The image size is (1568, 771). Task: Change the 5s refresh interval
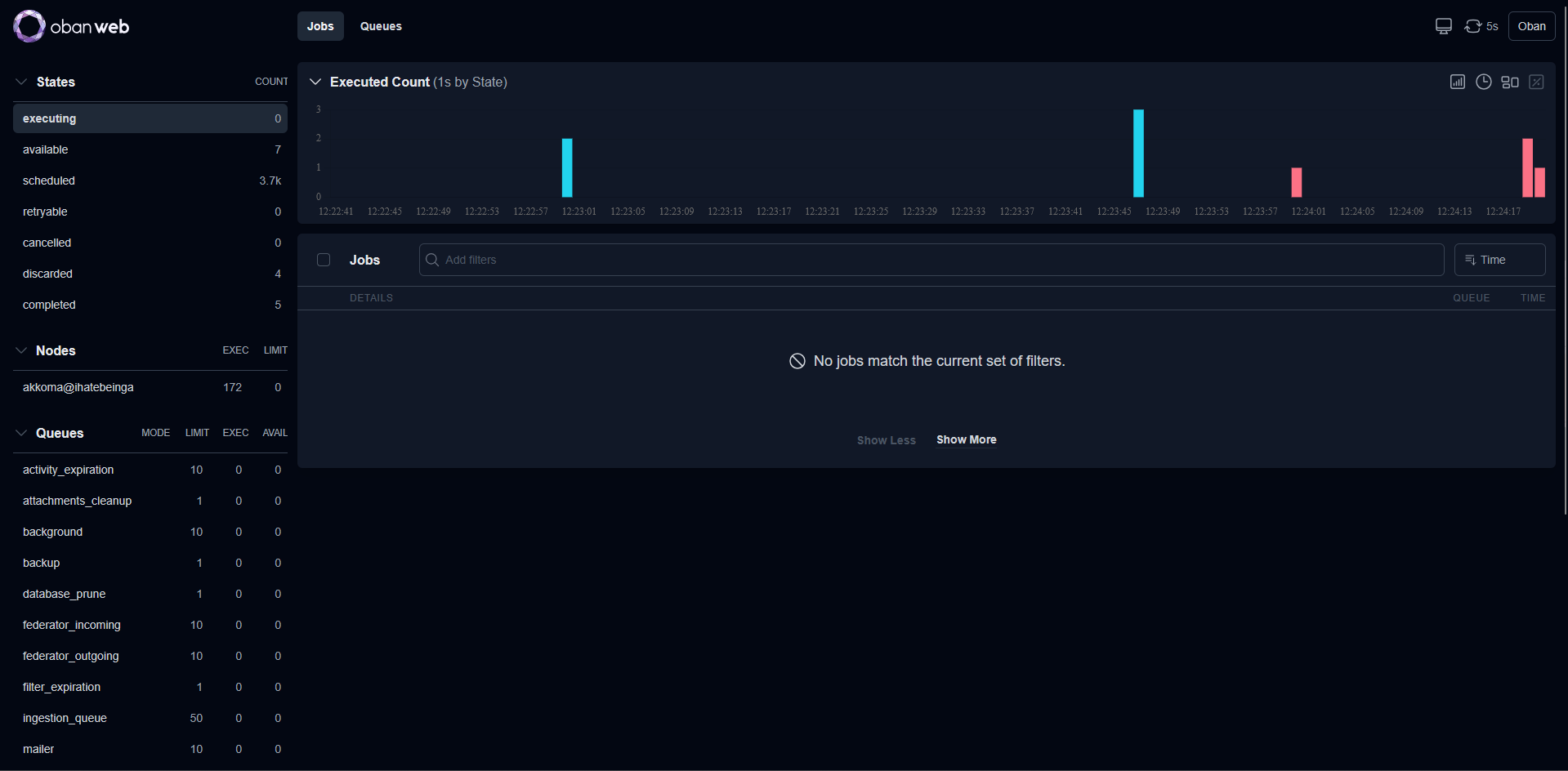1481,26
